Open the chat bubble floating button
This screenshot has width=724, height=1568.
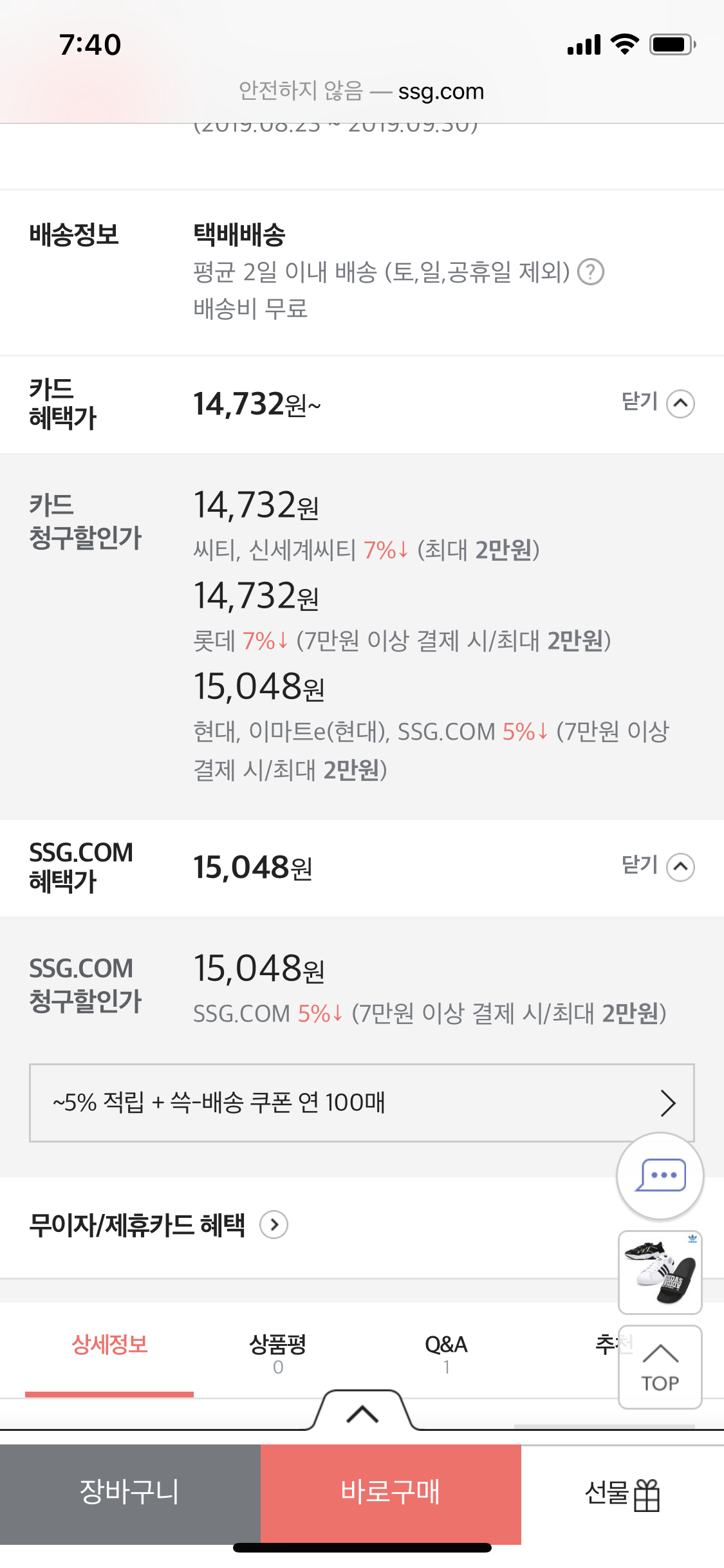point(660,1175)
